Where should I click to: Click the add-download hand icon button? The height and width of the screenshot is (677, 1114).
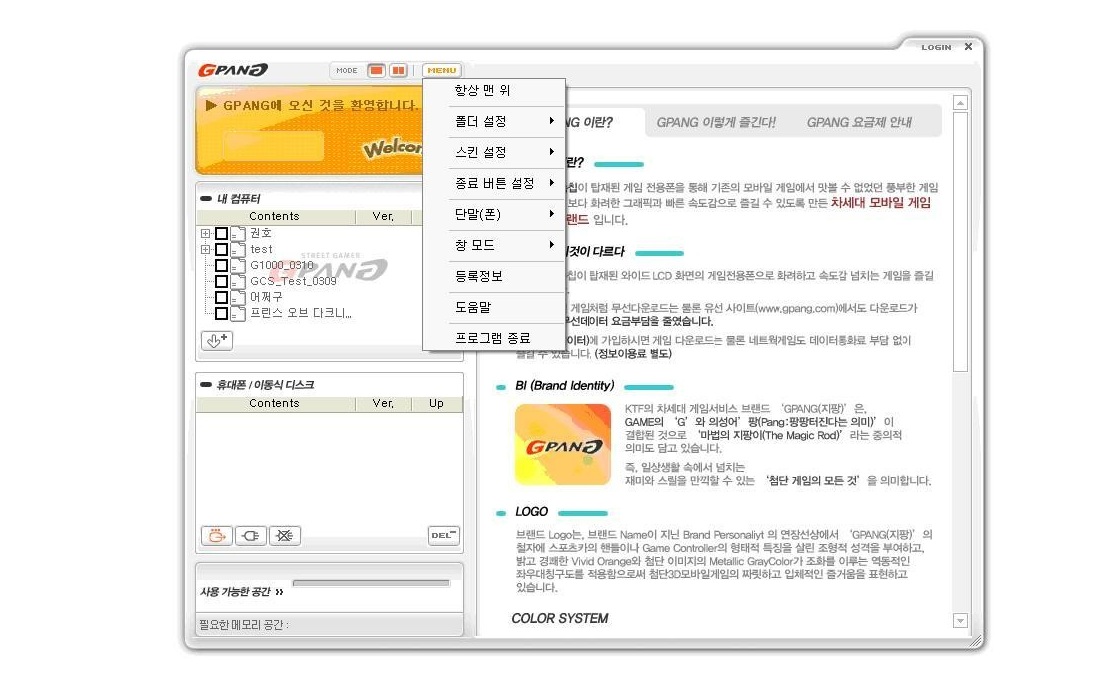click(217, 340)
